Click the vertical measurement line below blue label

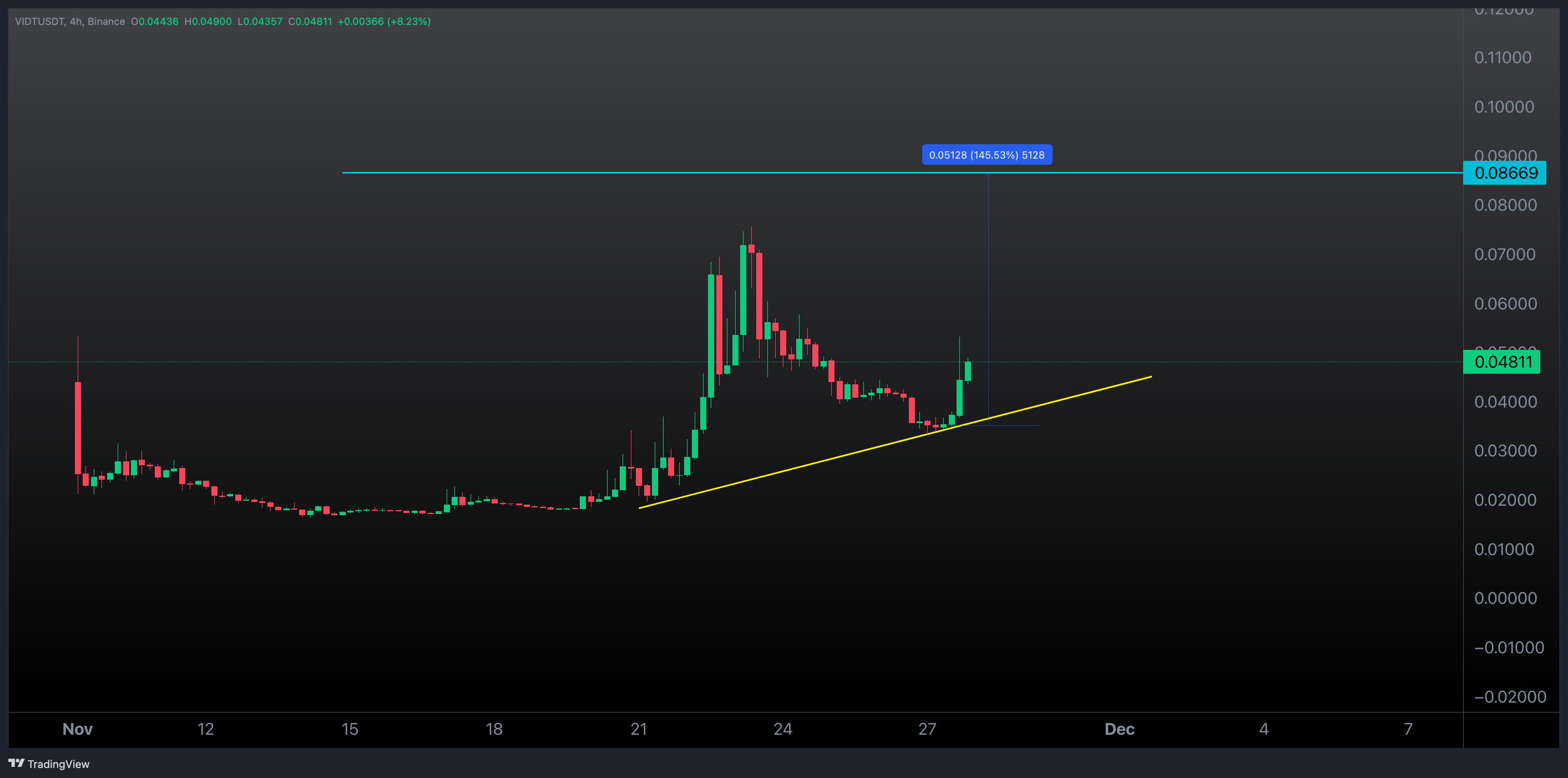pos(988,274)
